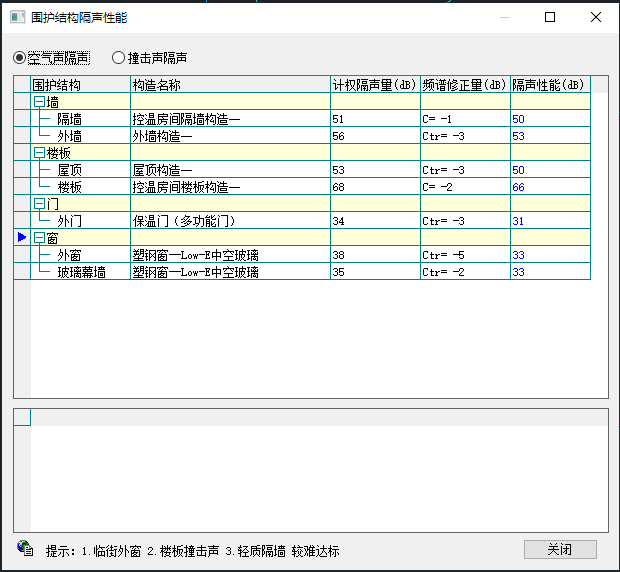Select the 隔墙 tree row
620x572 pixels.
click(x=68, y=119)
